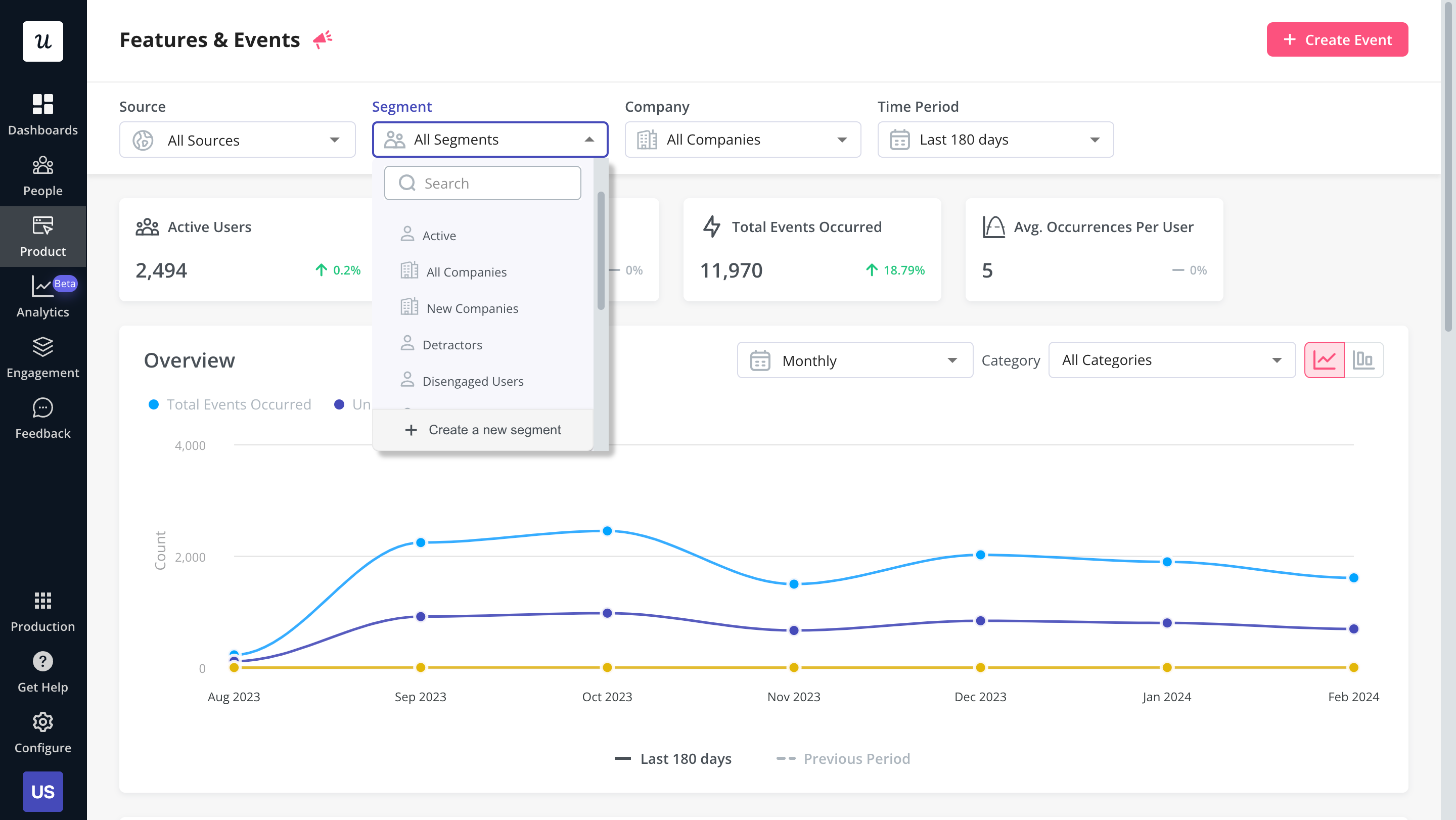
Task: Click the Get Help icon
Action: tap(43, 662)
